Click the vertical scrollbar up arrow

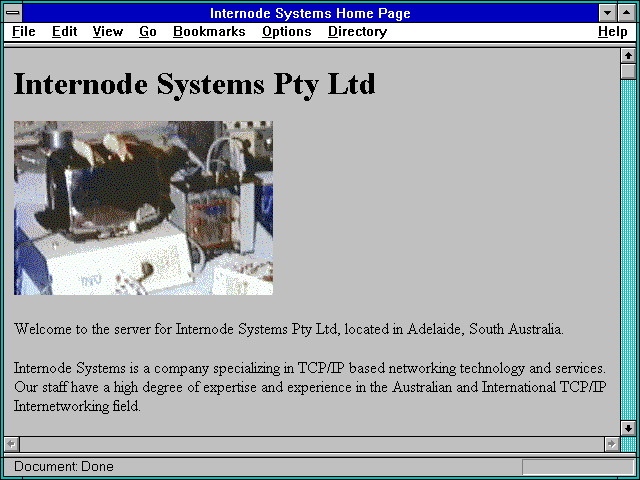(628, 56)
